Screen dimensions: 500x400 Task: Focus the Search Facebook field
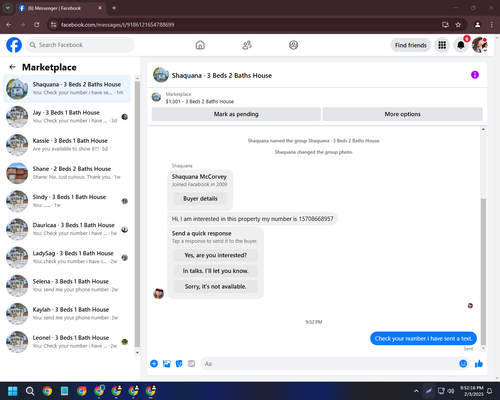tap(80, 45)
